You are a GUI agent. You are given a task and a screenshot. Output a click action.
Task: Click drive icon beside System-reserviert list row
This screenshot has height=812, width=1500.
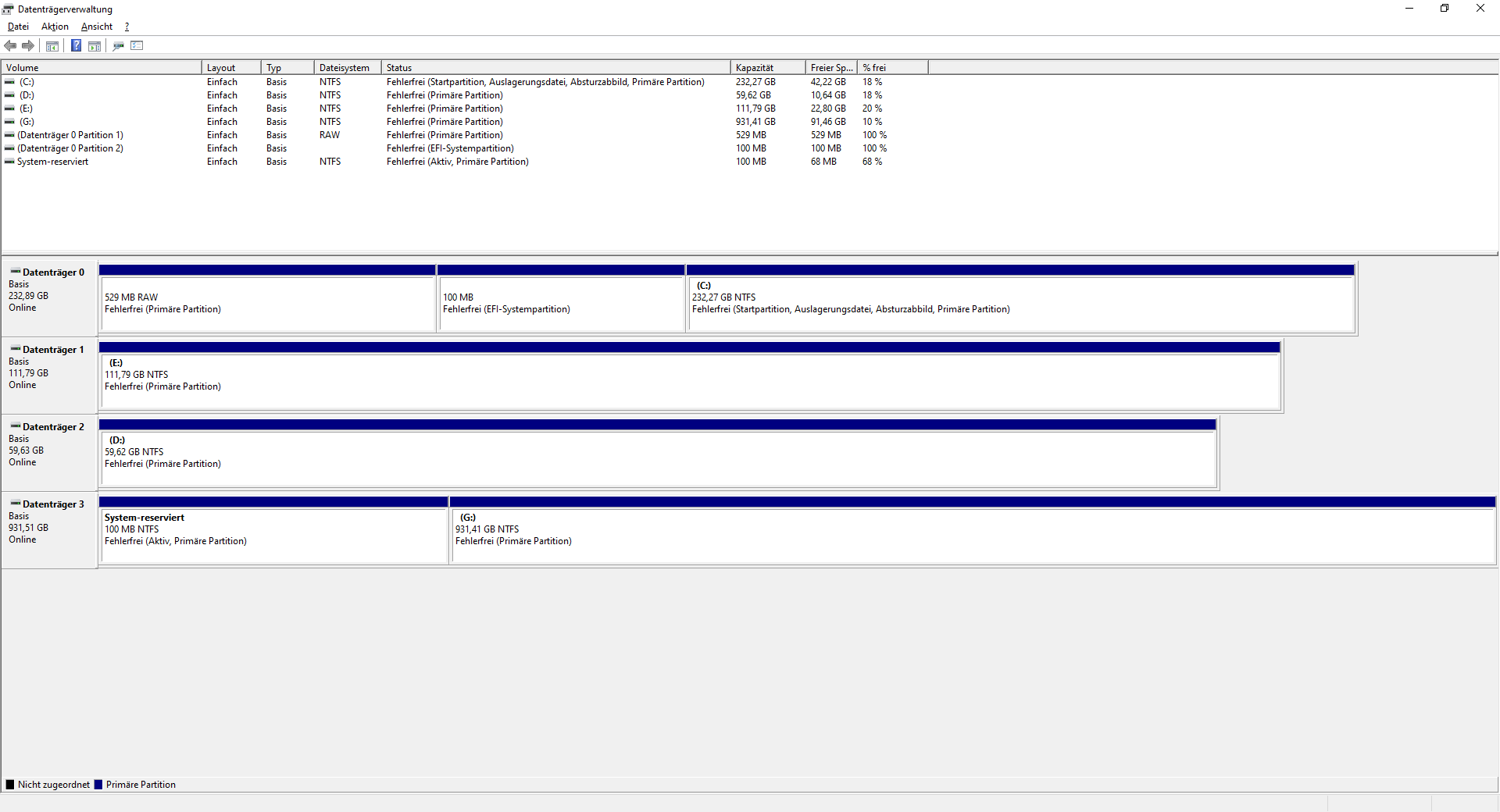click(x=9, y=162)
